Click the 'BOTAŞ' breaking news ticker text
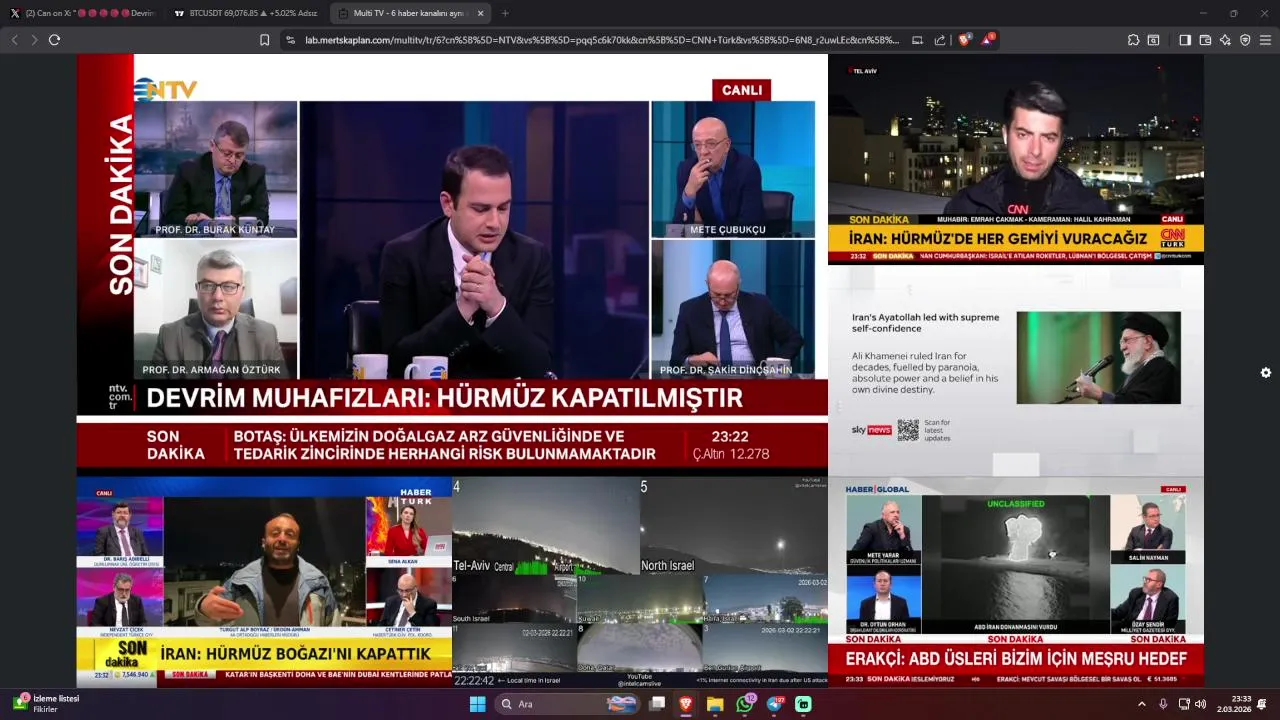The image size is (1280, 720). click(x=444, y=445)
